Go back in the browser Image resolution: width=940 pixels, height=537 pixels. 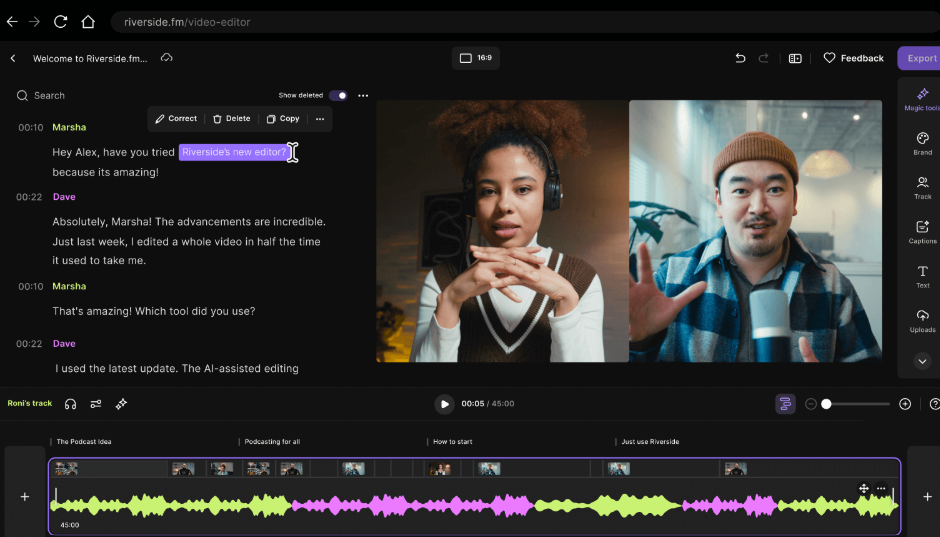pyautogui.click(x=12, y=22)
